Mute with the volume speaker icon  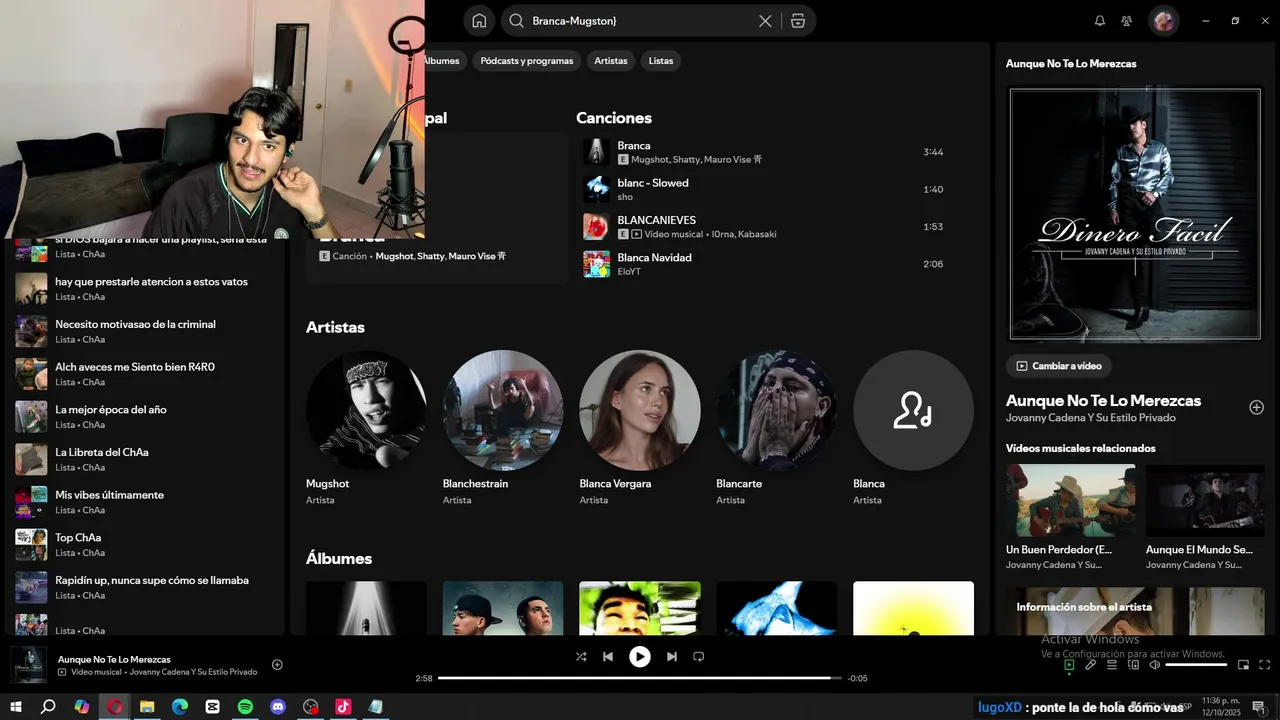(1154, 665)
